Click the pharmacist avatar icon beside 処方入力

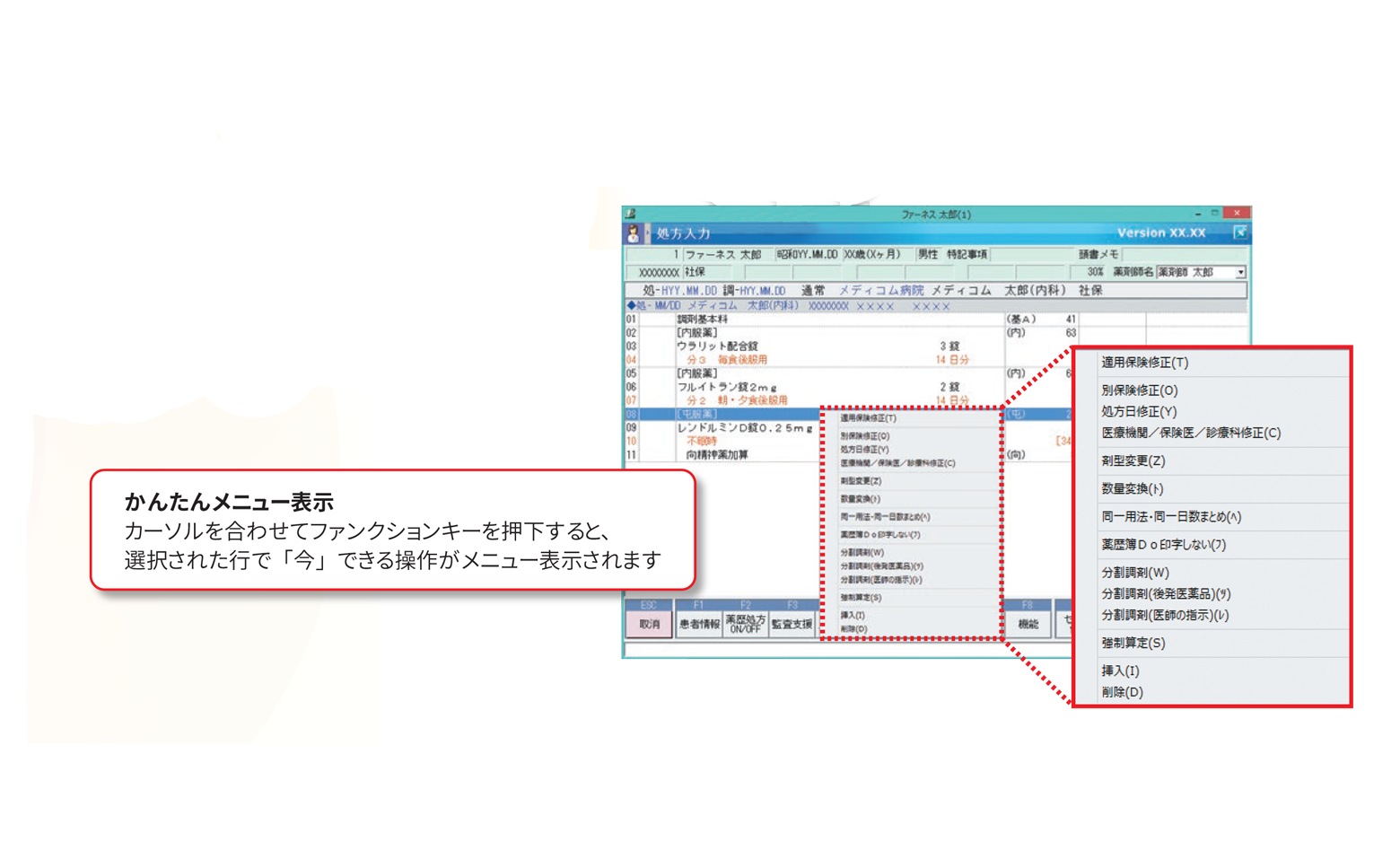click(634, 233)
